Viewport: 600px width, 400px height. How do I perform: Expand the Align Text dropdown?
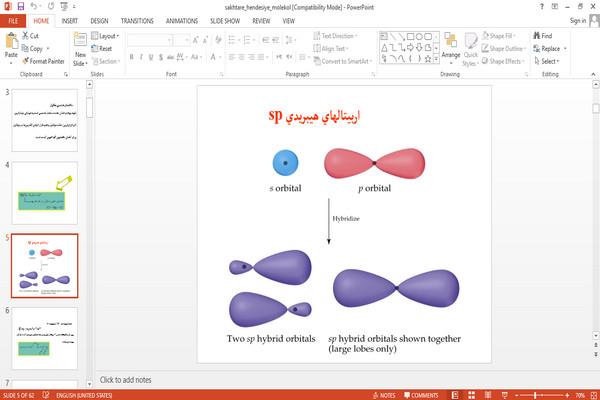click(x=330, y=49)
